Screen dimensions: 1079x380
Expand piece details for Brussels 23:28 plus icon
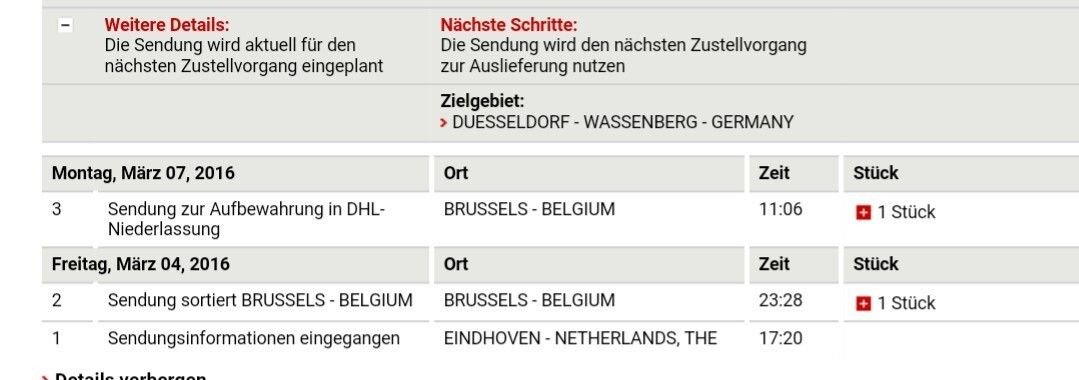point(863,304)
